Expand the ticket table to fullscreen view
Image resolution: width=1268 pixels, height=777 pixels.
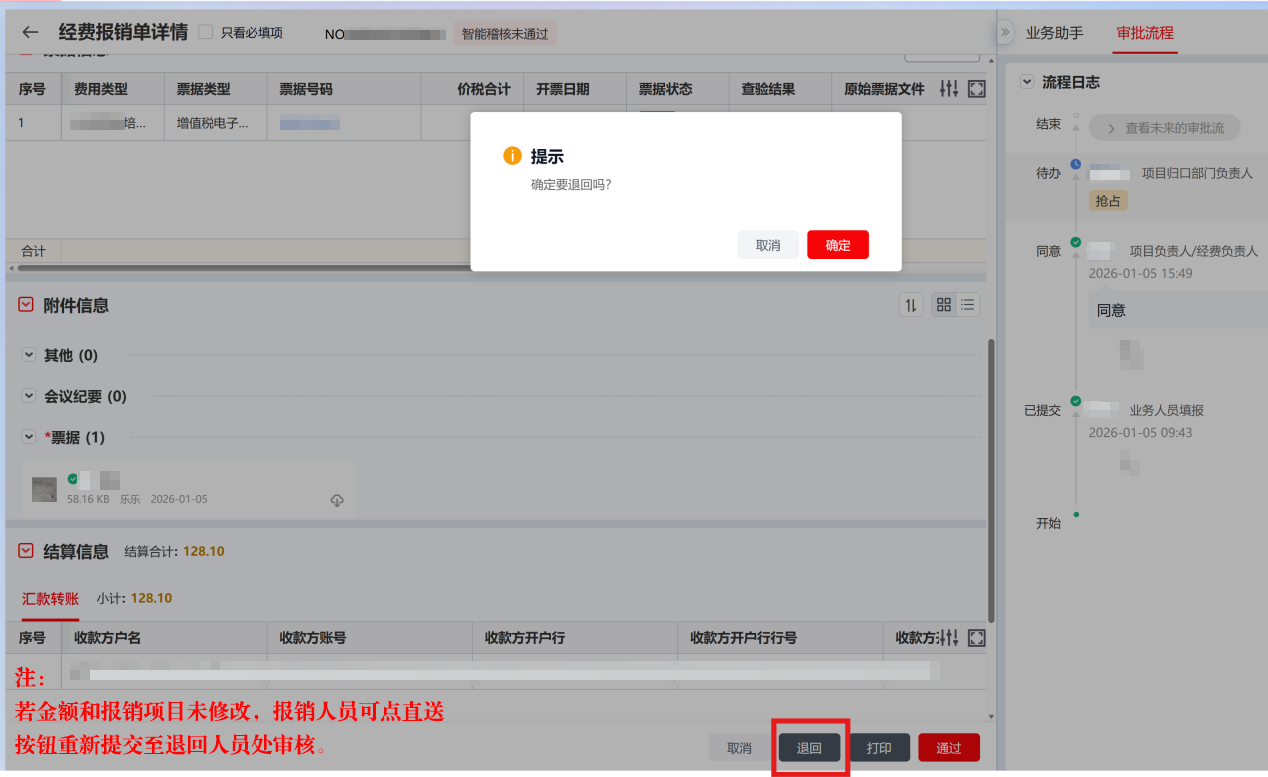coord(975,89)
